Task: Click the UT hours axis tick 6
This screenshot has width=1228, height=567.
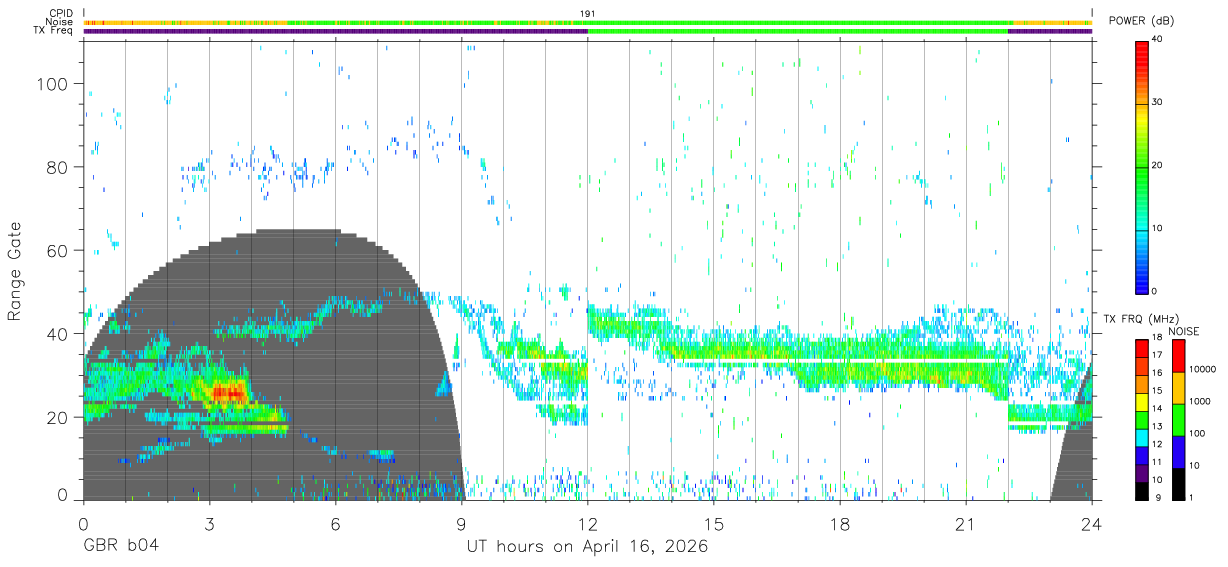Action: coord(335,524)
